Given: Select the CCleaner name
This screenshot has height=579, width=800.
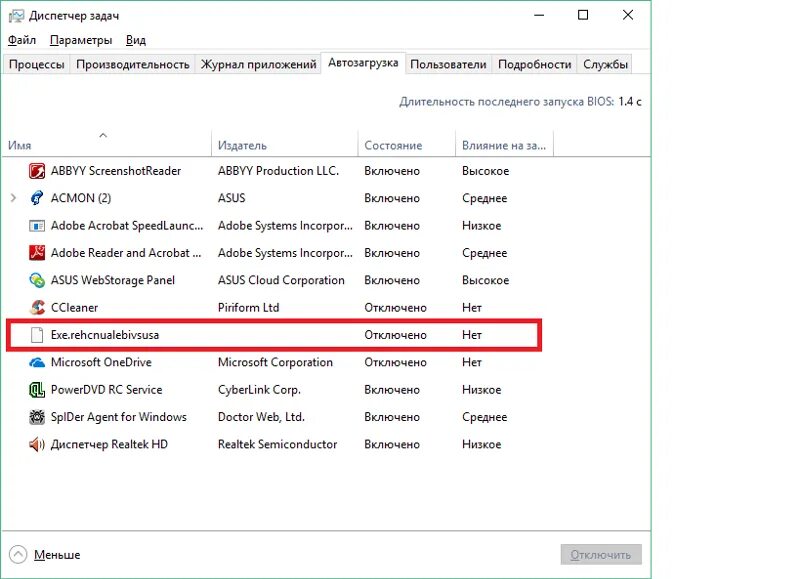Looking at the screenshot, I should tap(74, 308).
